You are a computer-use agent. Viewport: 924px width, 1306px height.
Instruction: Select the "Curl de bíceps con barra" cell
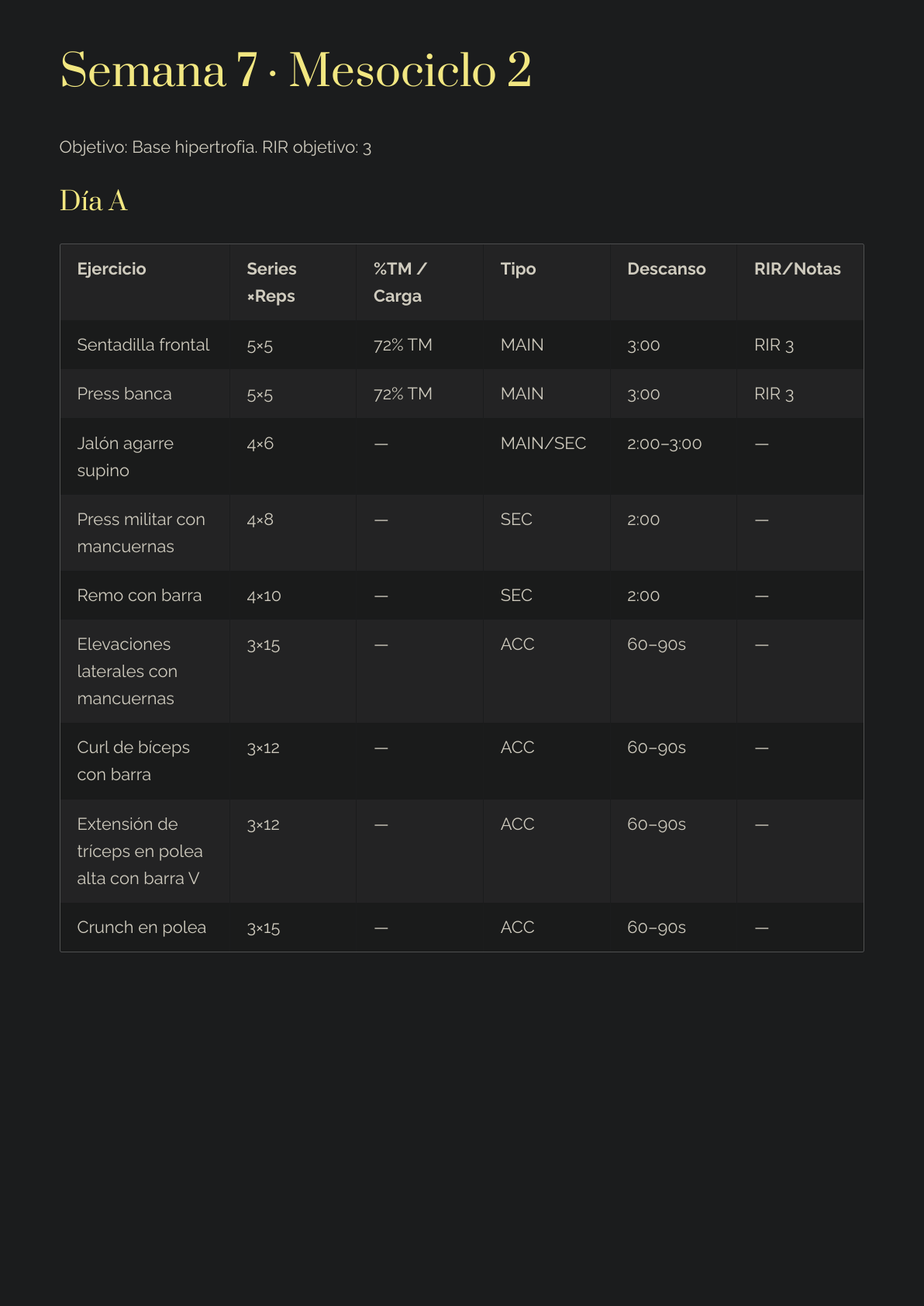(133, 761)
